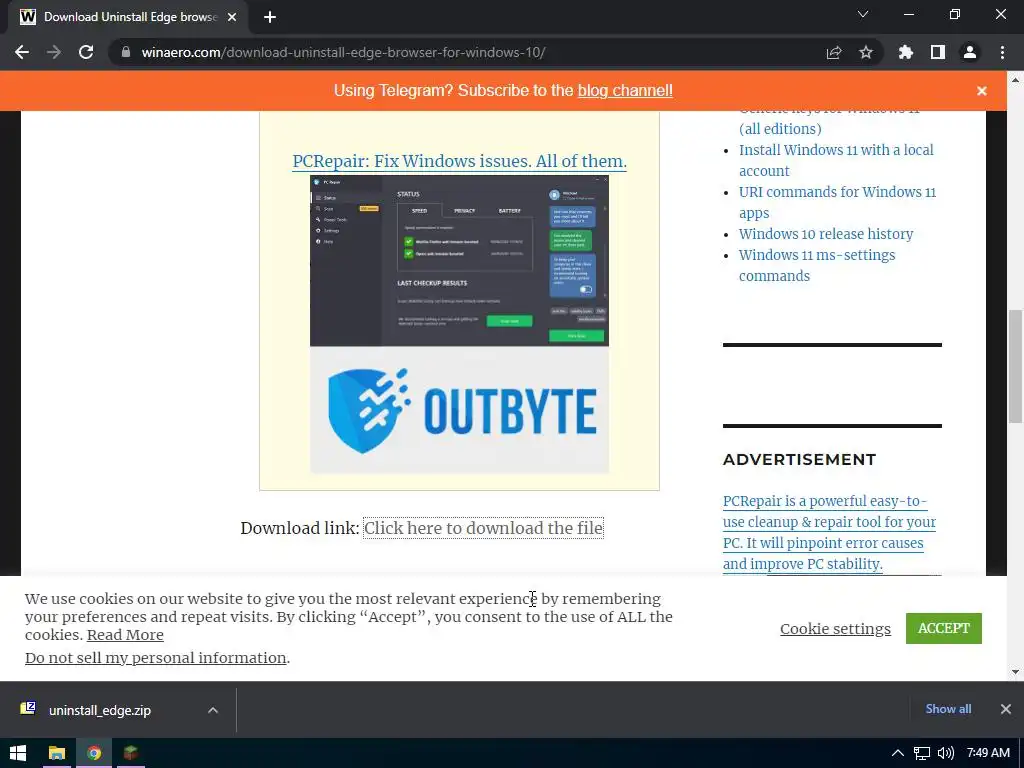Open Windows 10 release history link
The height and width of the screenshot is (768, 1024).
(x=825, y=234)
